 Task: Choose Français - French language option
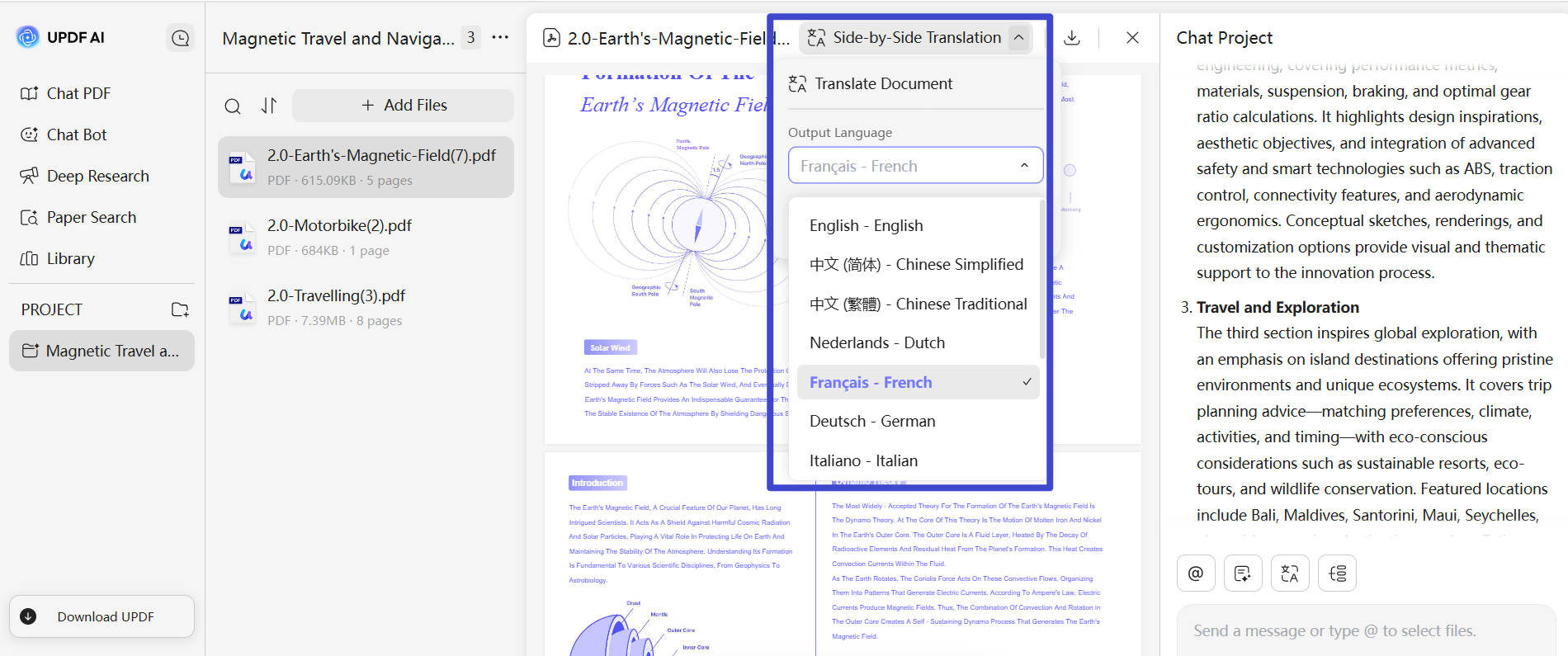click(918, 383)
